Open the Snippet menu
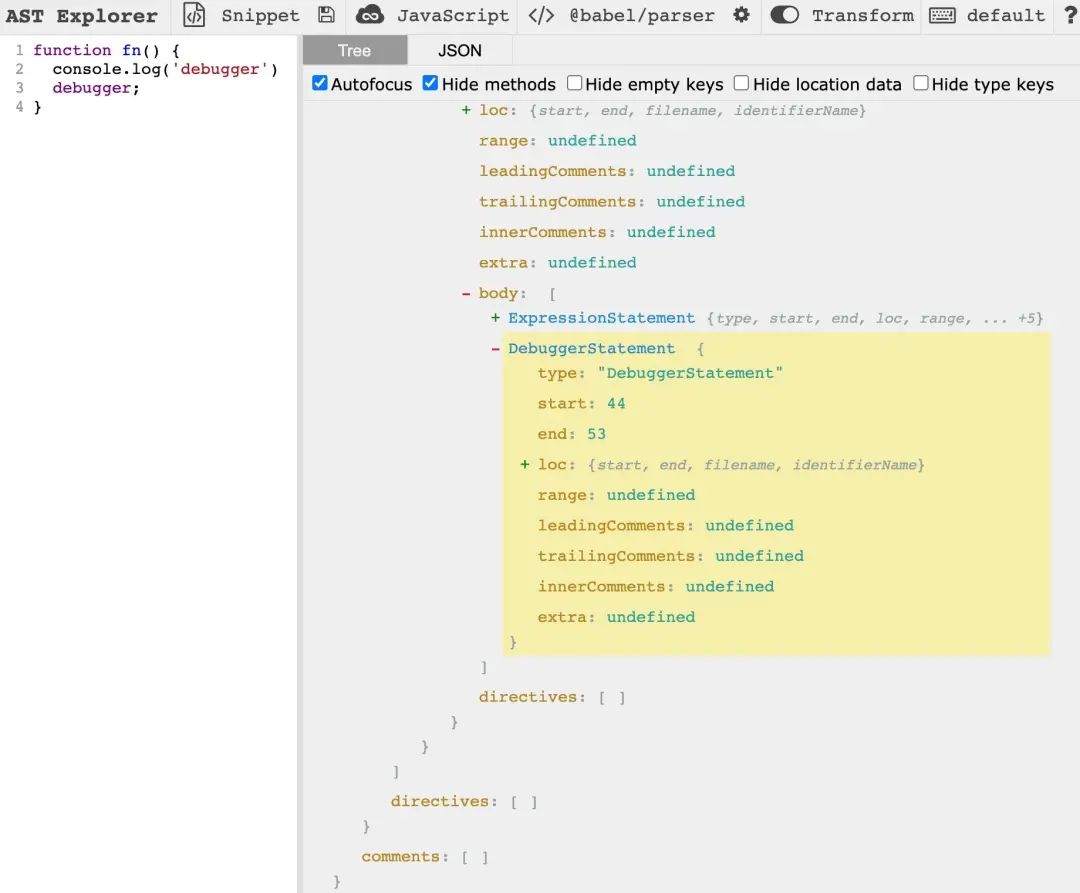Screen dimensions: 1080x893 click(x=260, y=15)
